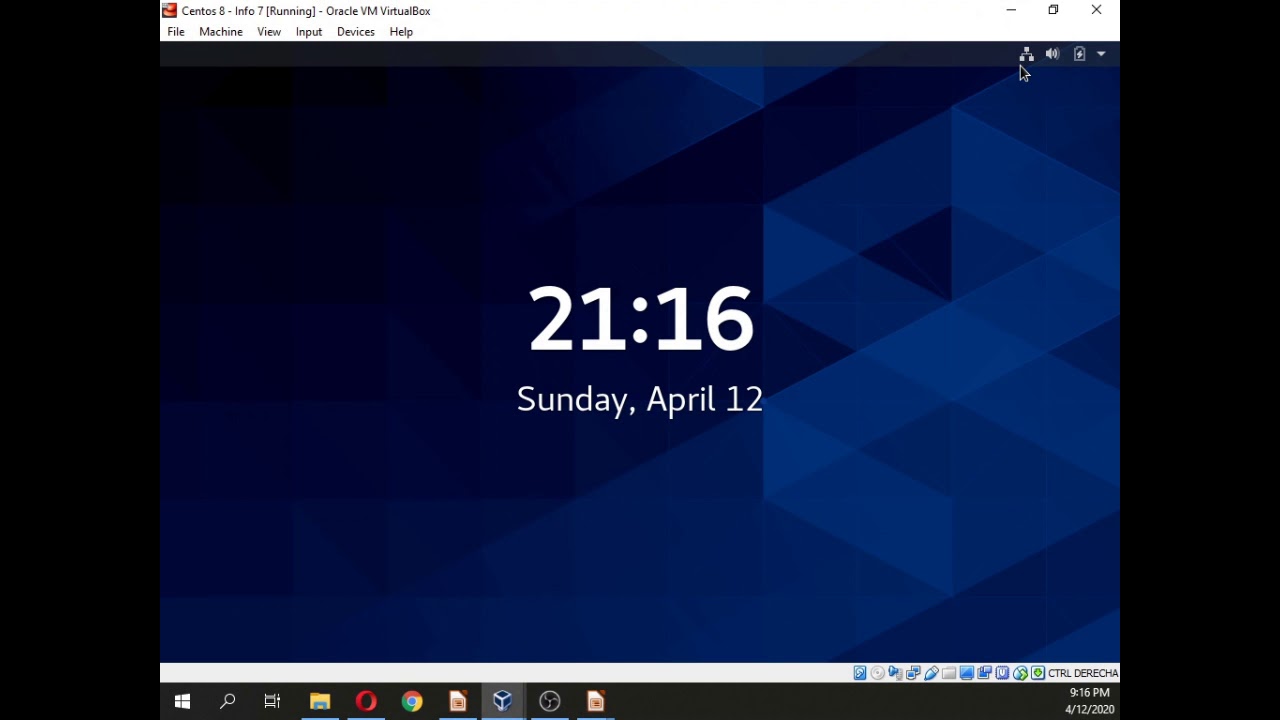Click the battery charging icon in CentOS top bar
Viewport: 1280px width, 720px height.
[x=1079, y=54]
